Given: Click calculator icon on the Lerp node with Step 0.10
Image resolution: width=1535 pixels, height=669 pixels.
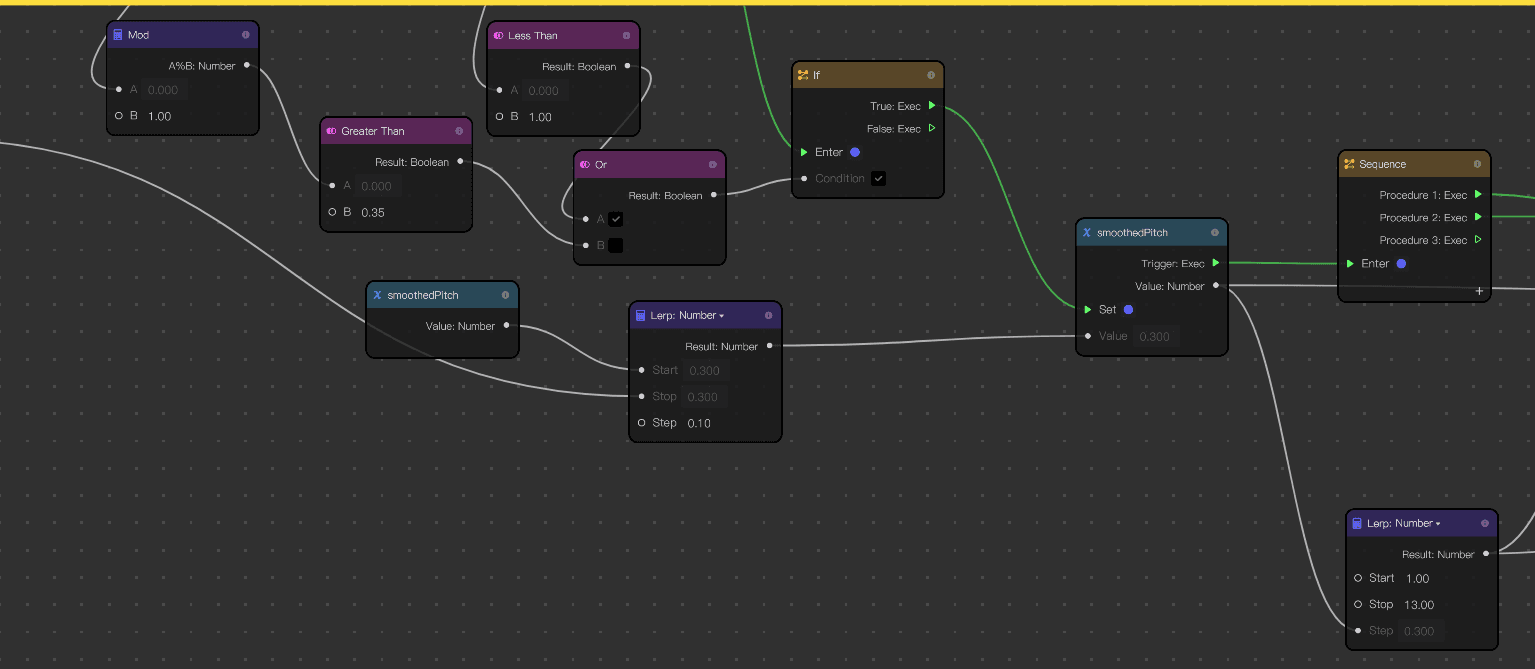Looking at the screenshot, I should [x=641, y=315].
